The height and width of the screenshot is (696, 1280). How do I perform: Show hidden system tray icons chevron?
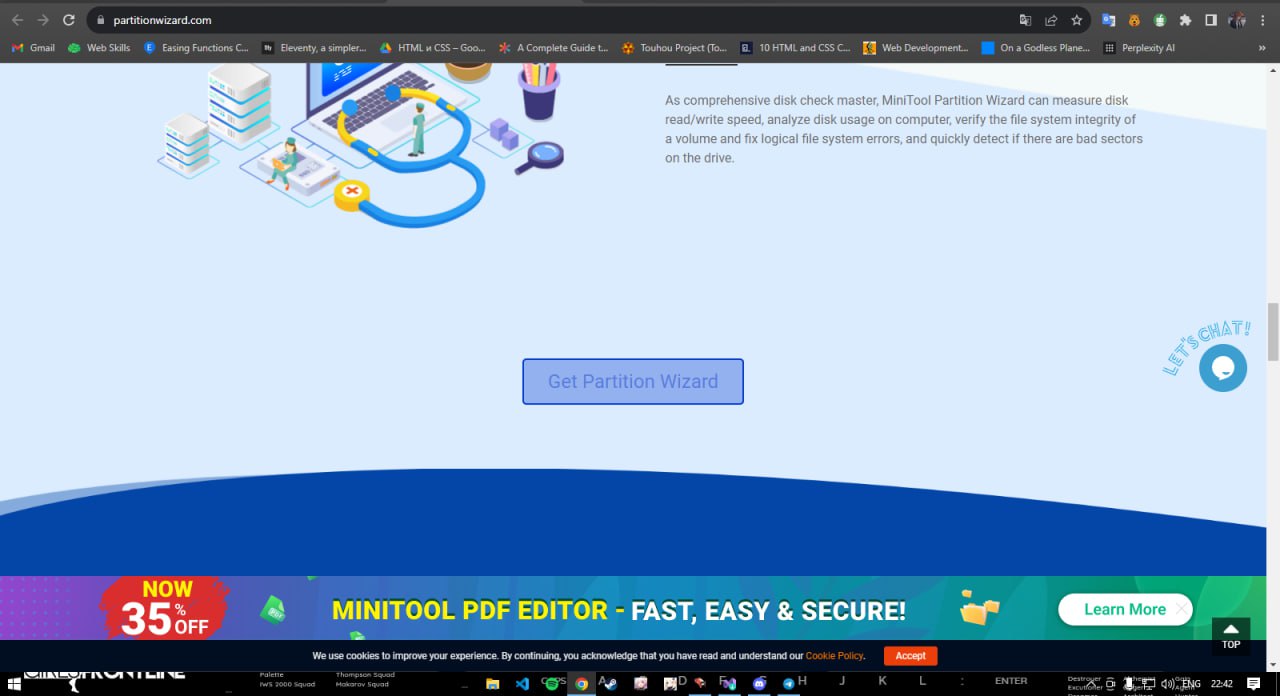pos(1091,684)
